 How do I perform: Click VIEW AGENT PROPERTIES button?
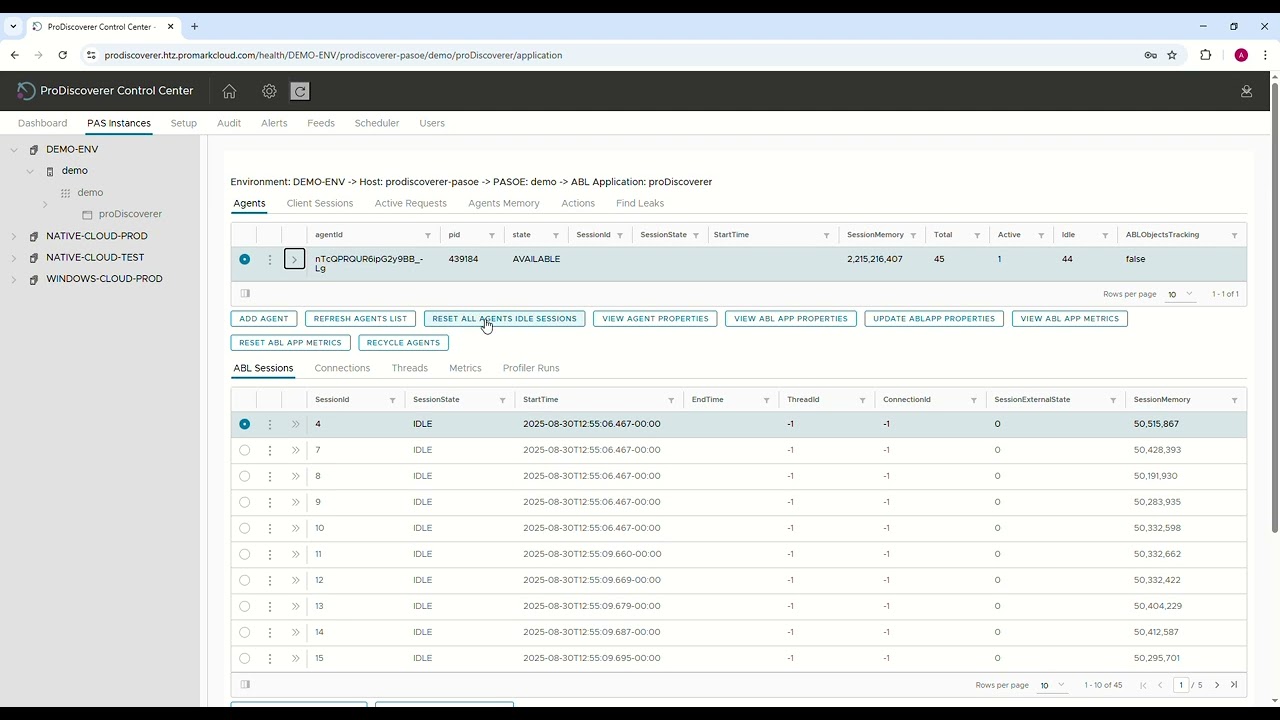[x=655, y=319]
